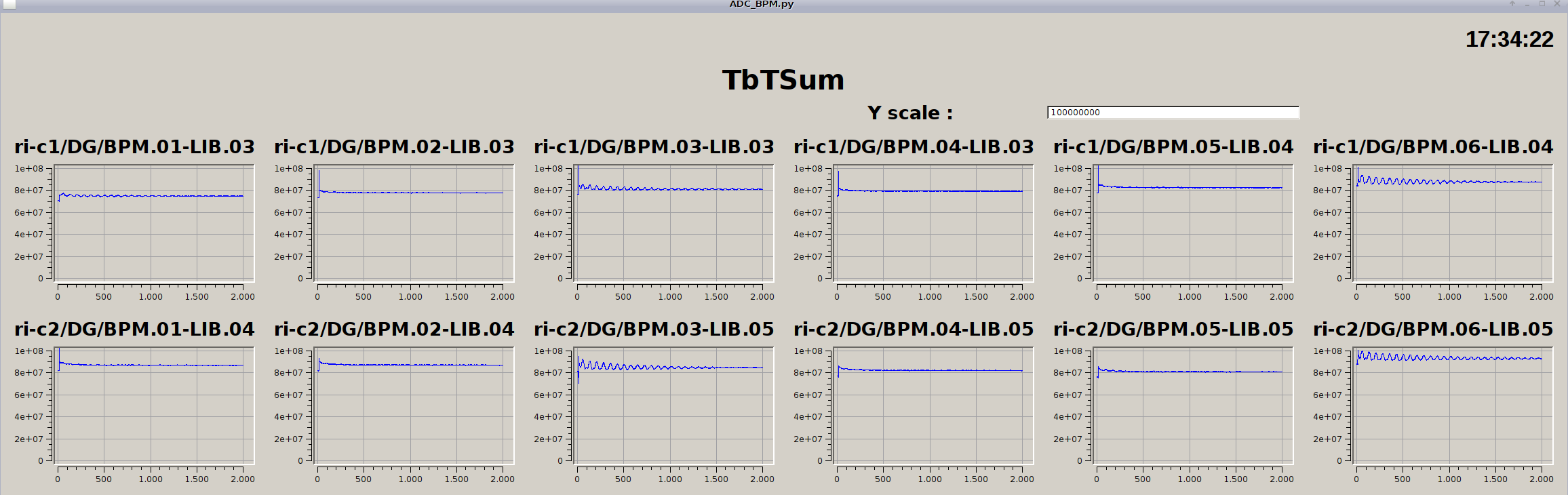Open the window menu icon in title bar
This screenshot has height=495, width=1568.
[x=9, y=4]
